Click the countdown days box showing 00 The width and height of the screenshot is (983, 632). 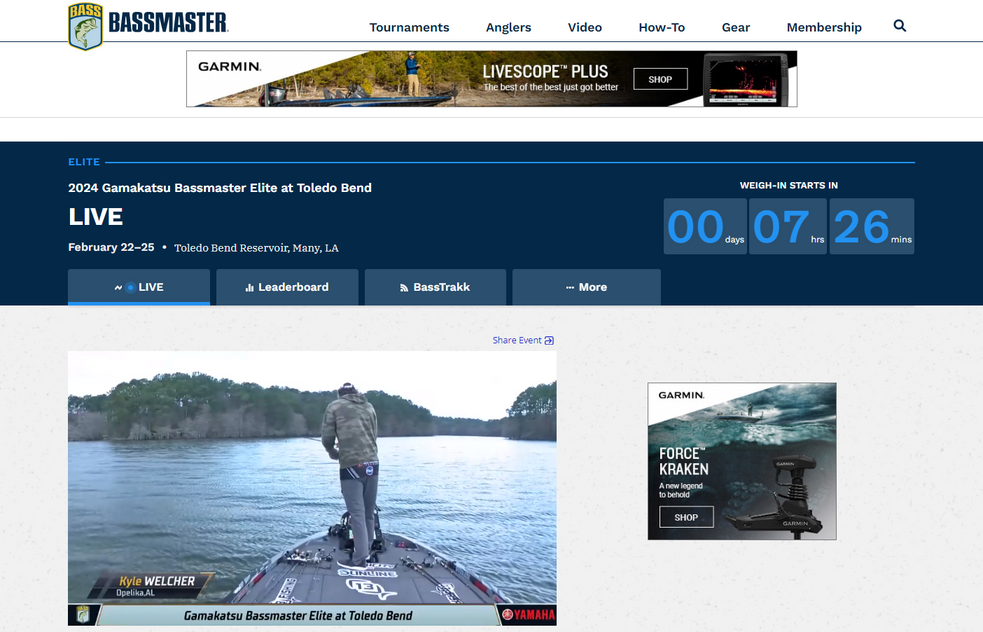click(705, 226)
